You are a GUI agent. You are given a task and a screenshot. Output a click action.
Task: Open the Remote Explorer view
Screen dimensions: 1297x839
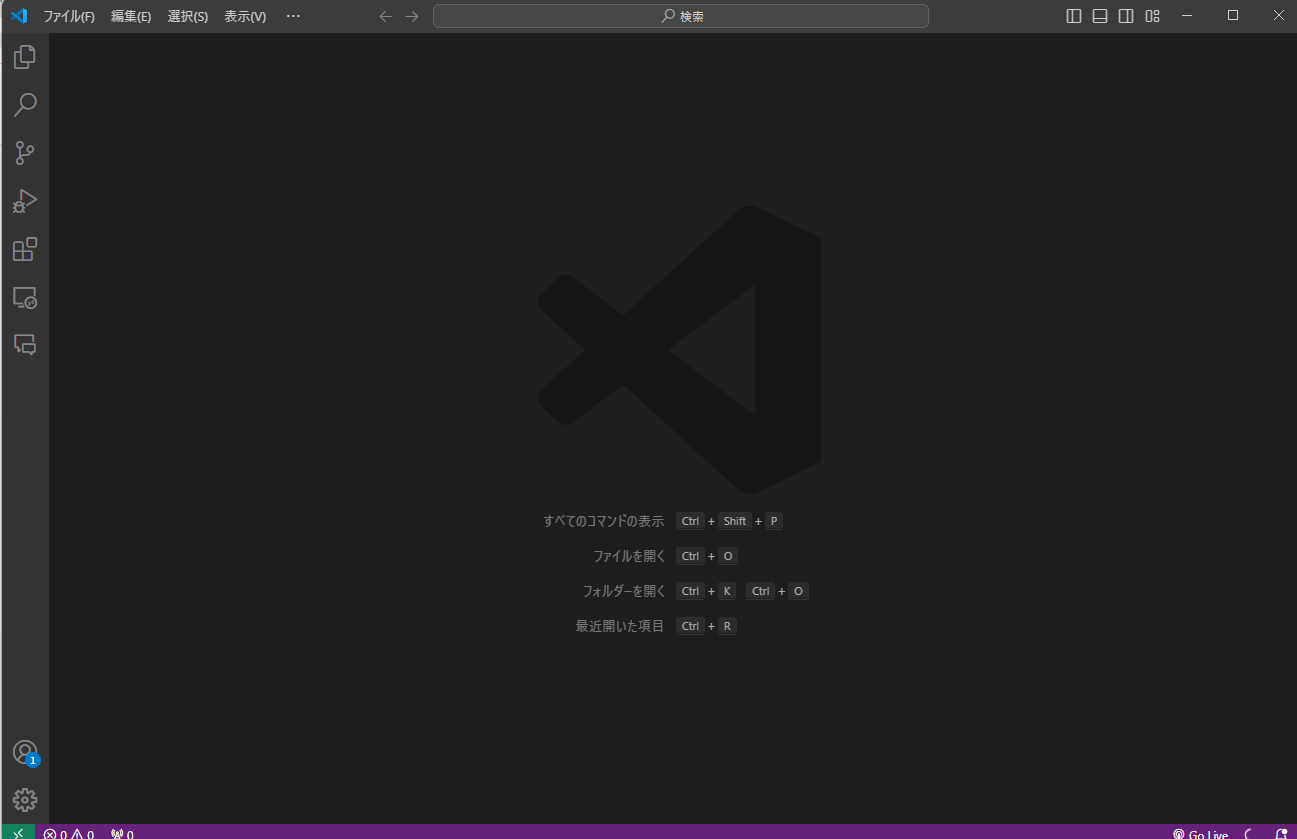tap(25, 297)
